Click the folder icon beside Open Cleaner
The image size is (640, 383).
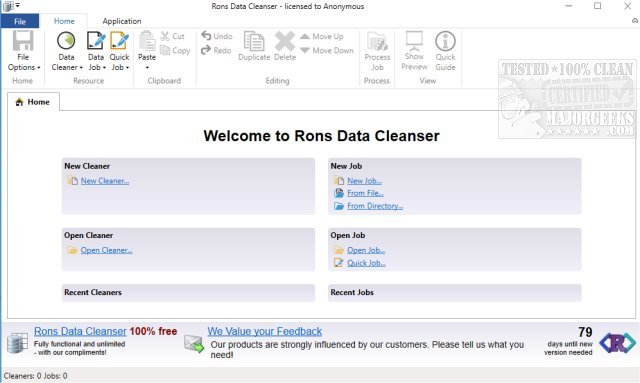(x=72, y=250)
